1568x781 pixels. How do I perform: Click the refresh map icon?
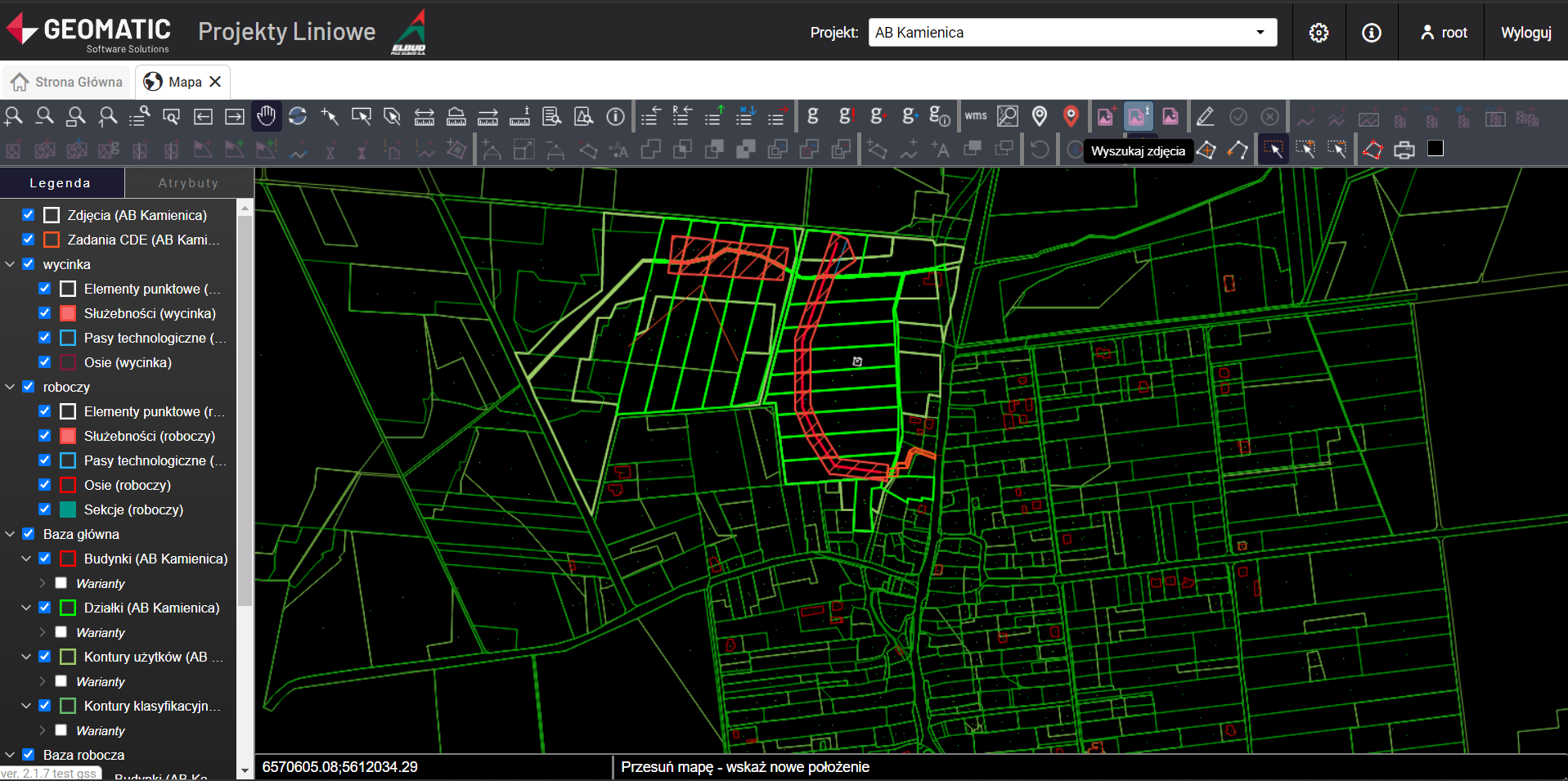point(298,117)
